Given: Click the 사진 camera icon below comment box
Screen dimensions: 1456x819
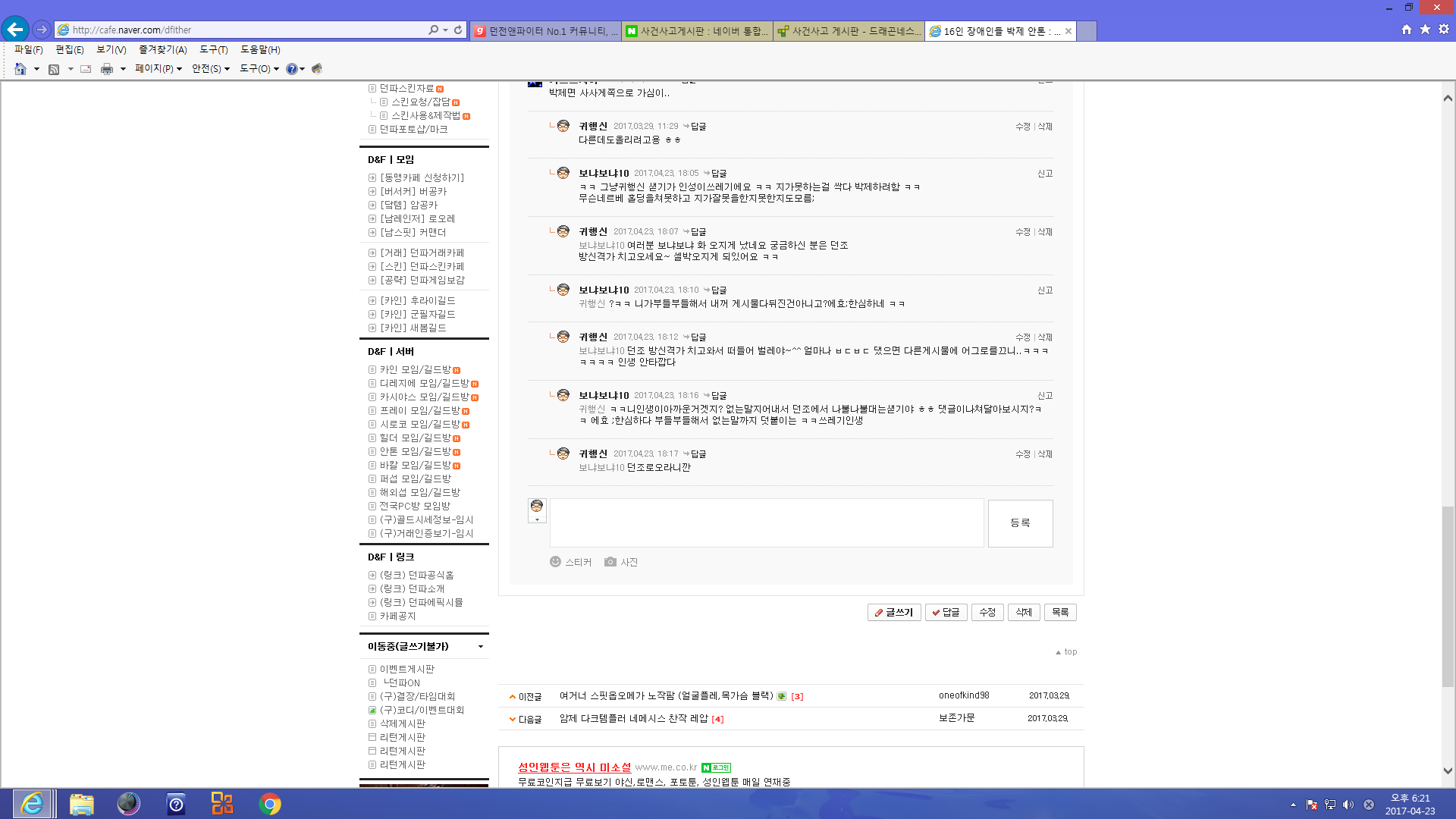Looking at the screenshot, I should point(610,562).
